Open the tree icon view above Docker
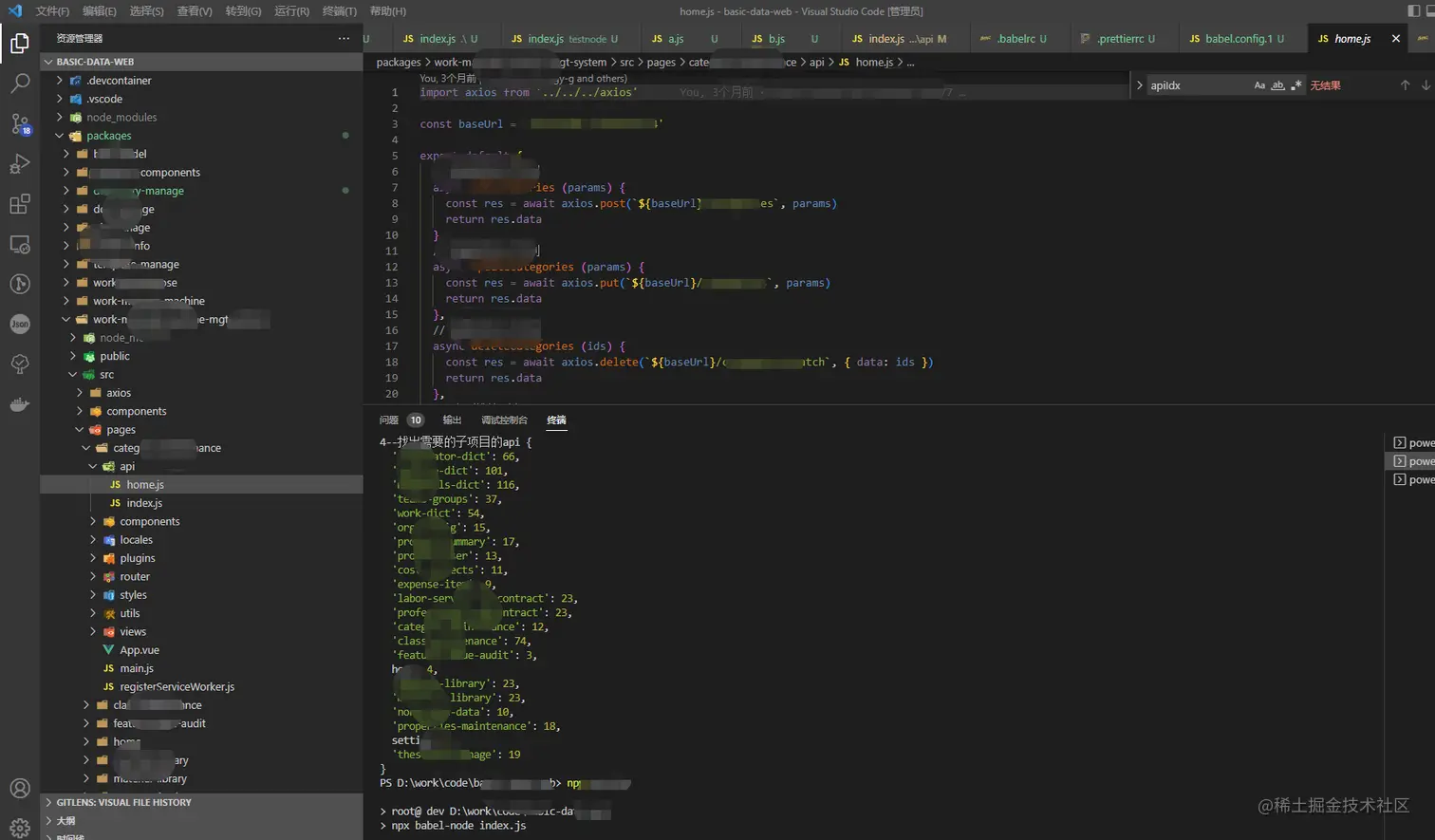Viewport: 1435px width, 840px height. pyautogui.click(x=19, y=364)
